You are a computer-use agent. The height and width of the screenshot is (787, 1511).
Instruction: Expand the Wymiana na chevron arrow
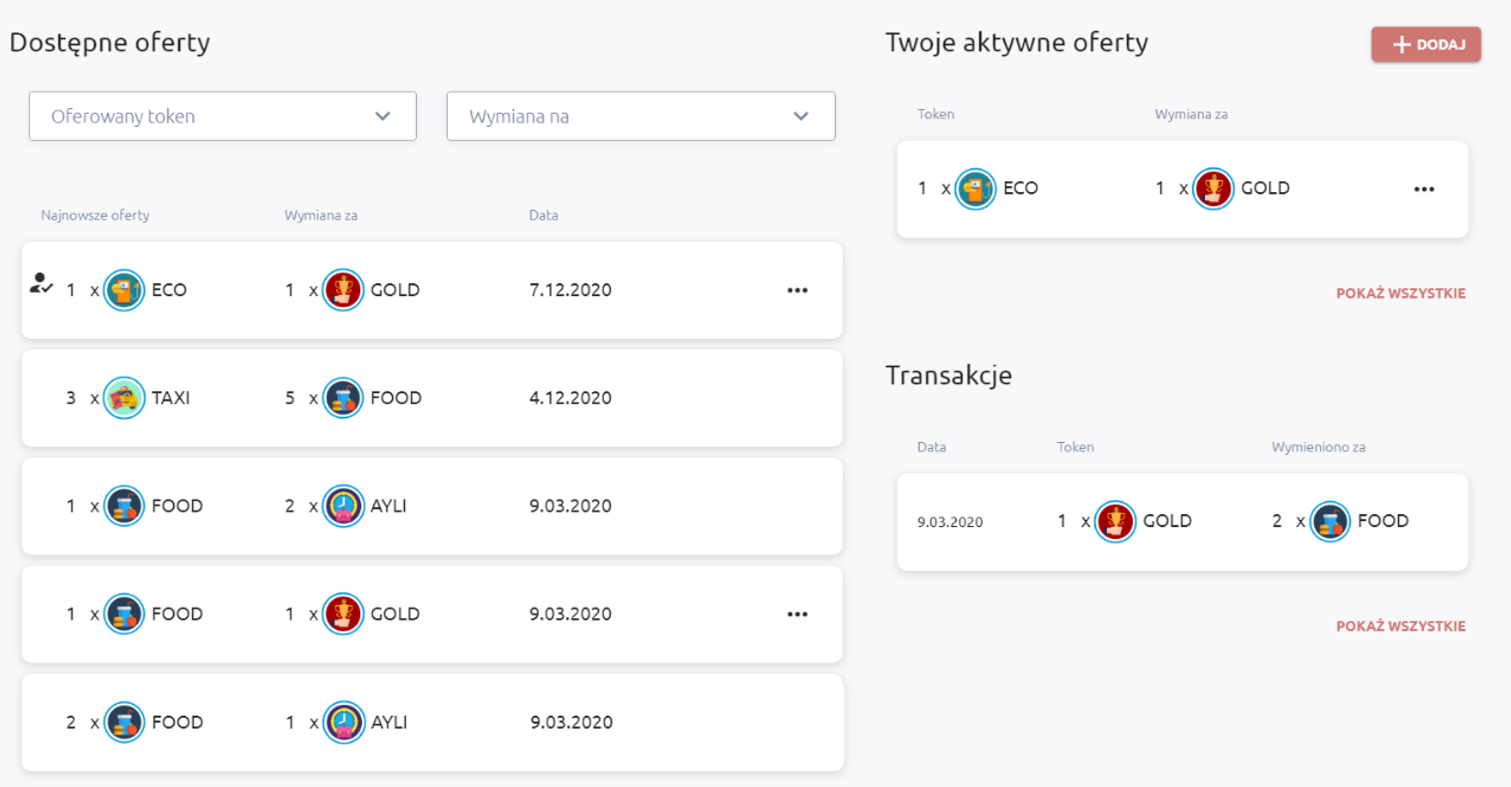(800, 116)
